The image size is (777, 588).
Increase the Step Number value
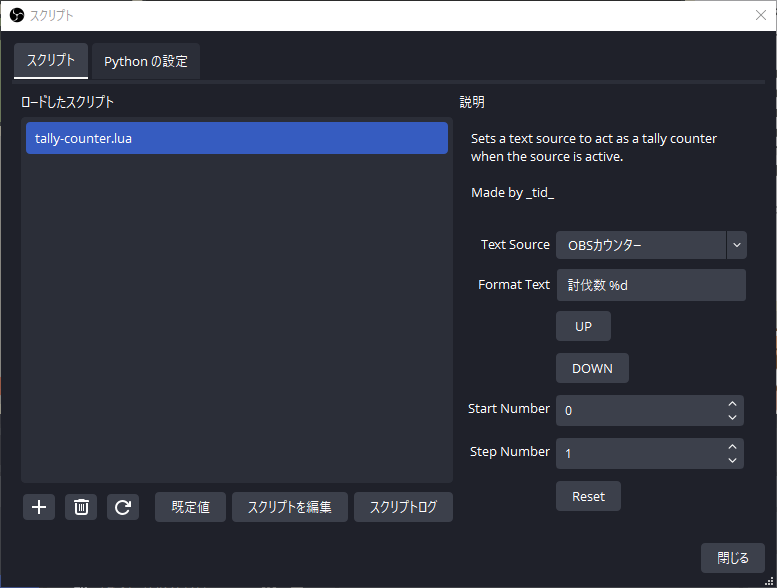pos(732,447)
